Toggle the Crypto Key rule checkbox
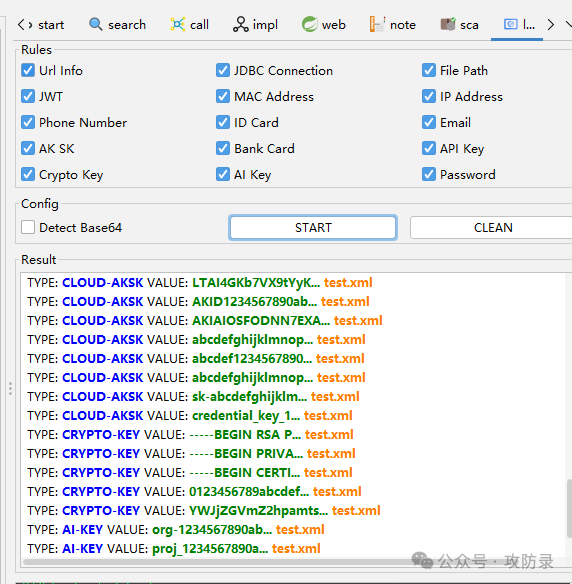572x584 pixels. 28,174
